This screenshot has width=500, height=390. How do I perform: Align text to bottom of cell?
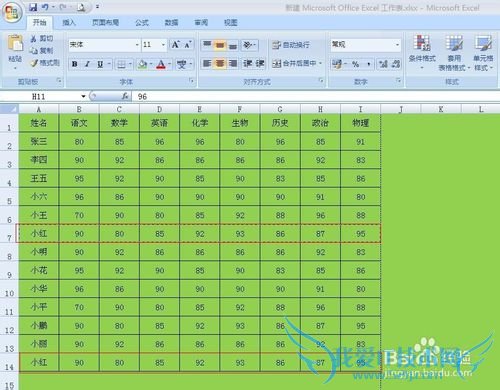pyautogui.click(x=233, y=45)
